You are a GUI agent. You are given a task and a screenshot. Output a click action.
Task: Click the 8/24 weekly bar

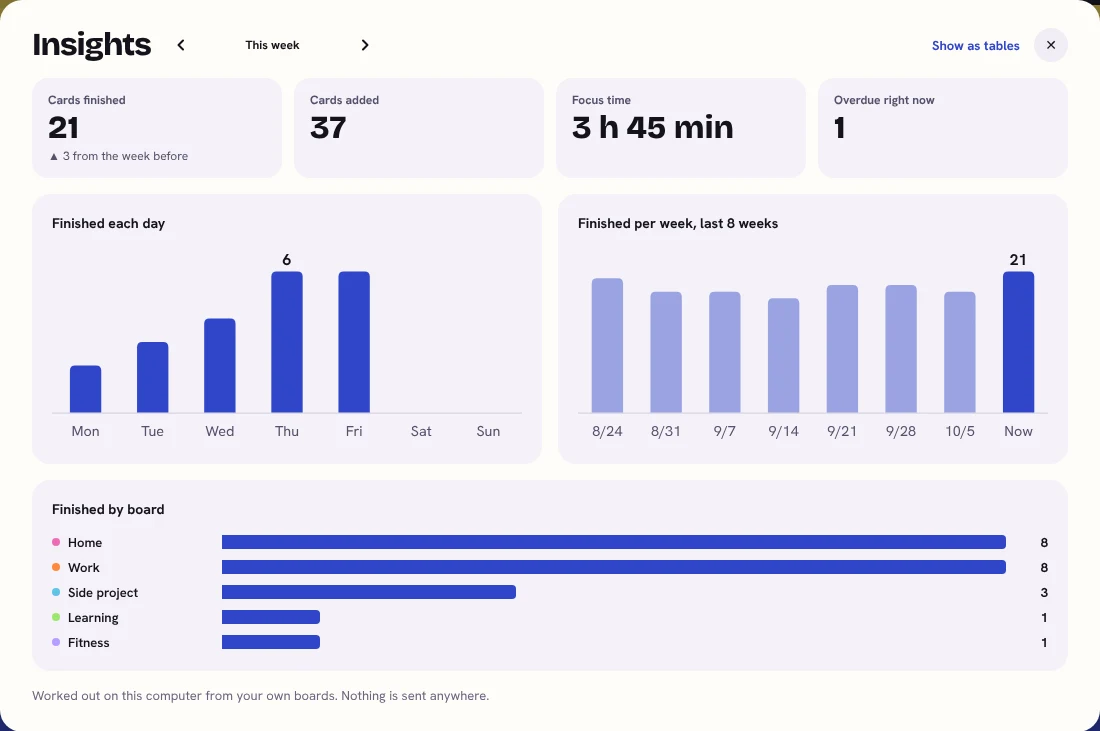(608, 345)
